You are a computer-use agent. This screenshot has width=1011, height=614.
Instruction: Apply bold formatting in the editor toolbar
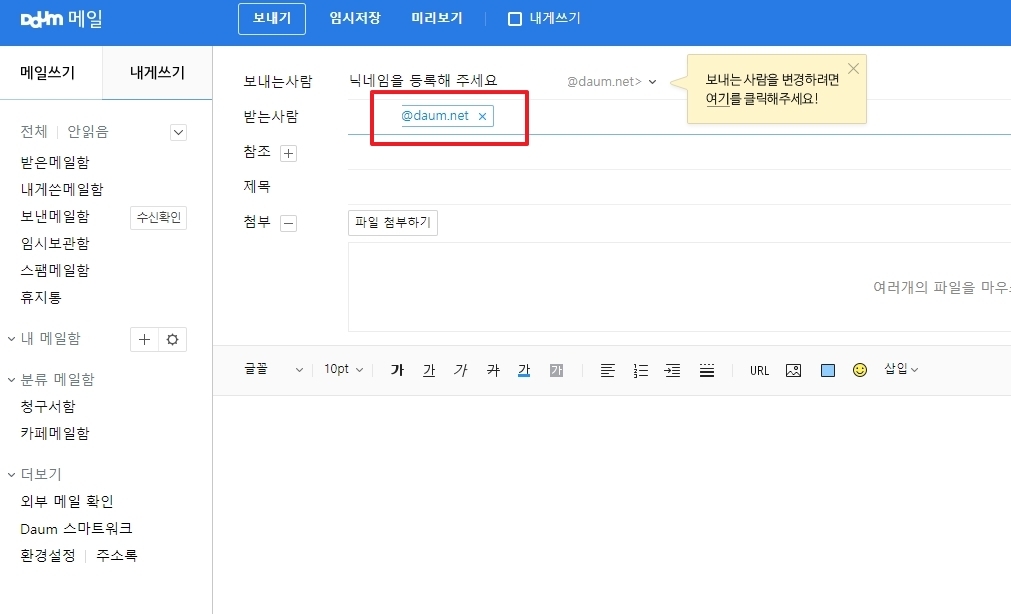click(x=397, y=369)
